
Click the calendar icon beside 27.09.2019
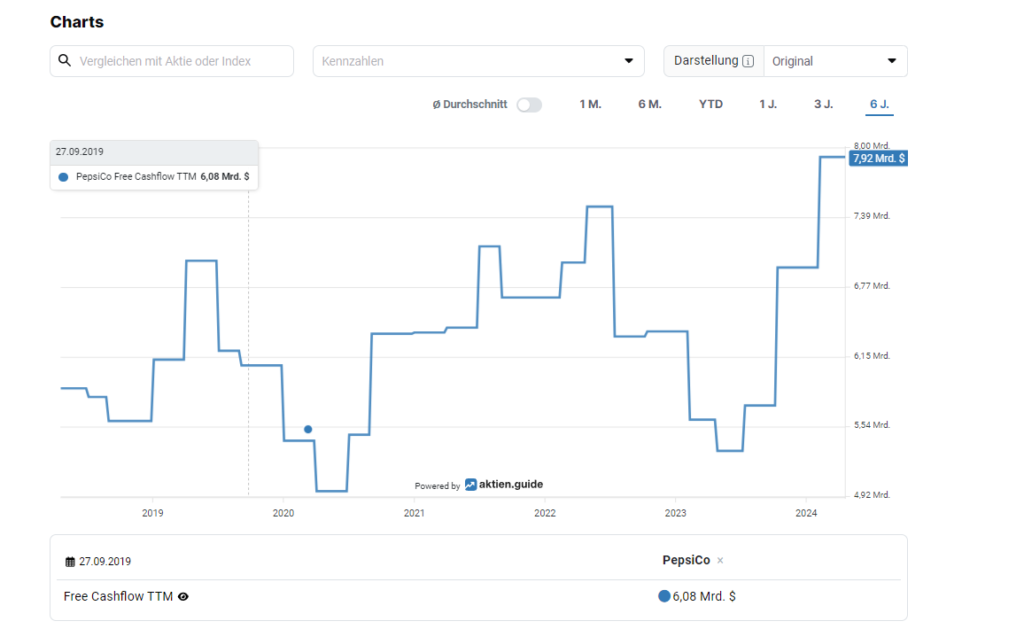coord(70,562)
